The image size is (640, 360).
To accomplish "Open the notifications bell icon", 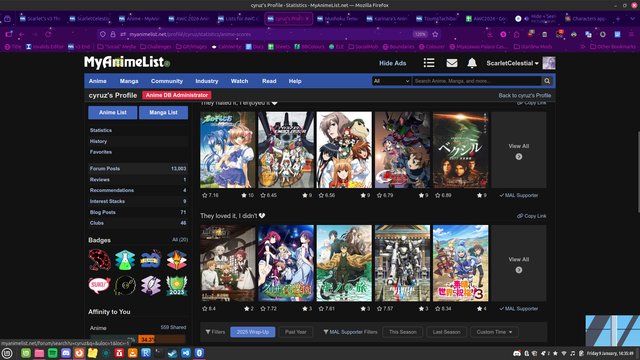I will coord(472,63).
